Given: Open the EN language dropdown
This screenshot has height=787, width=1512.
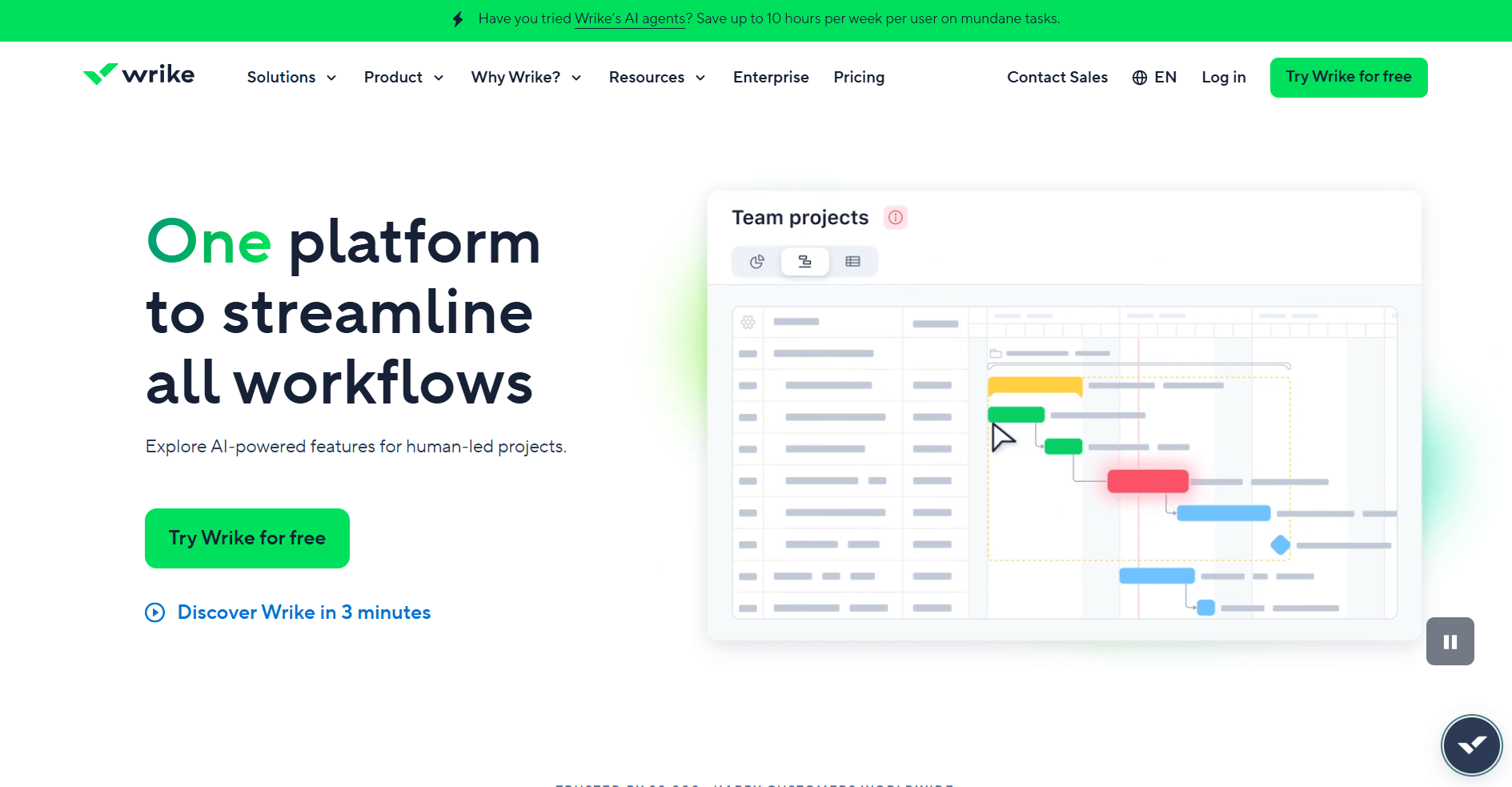Looking at the screenshot, I should tap(1154, 78).
